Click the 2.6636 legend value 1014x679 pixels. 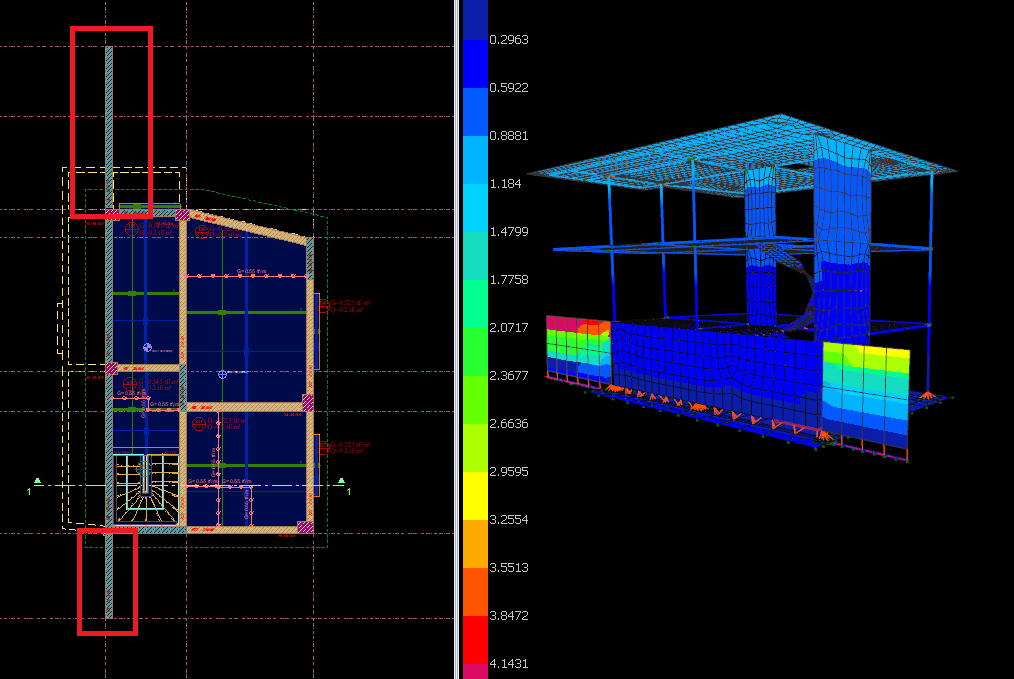[508, 424]
